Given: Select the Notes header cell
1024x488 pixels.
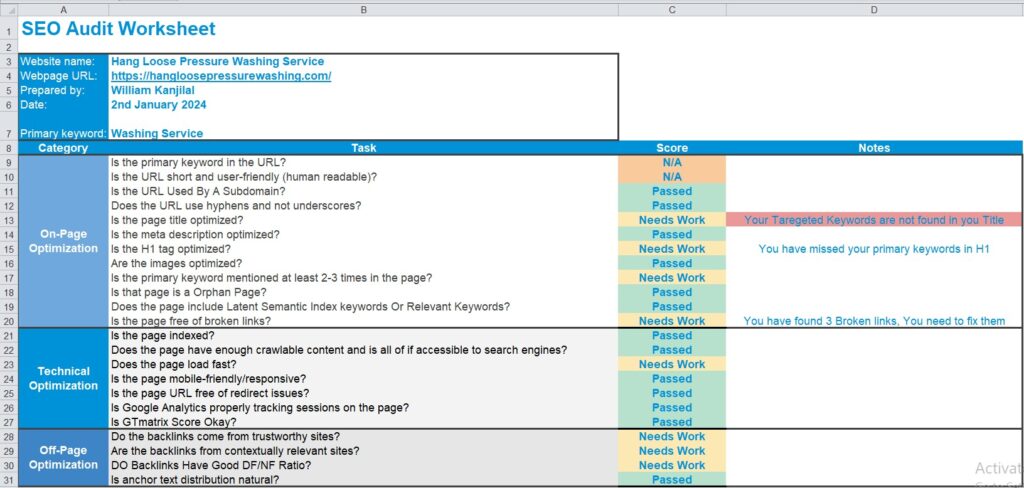Looking at the screenshot, I should (x=874, y=148).
